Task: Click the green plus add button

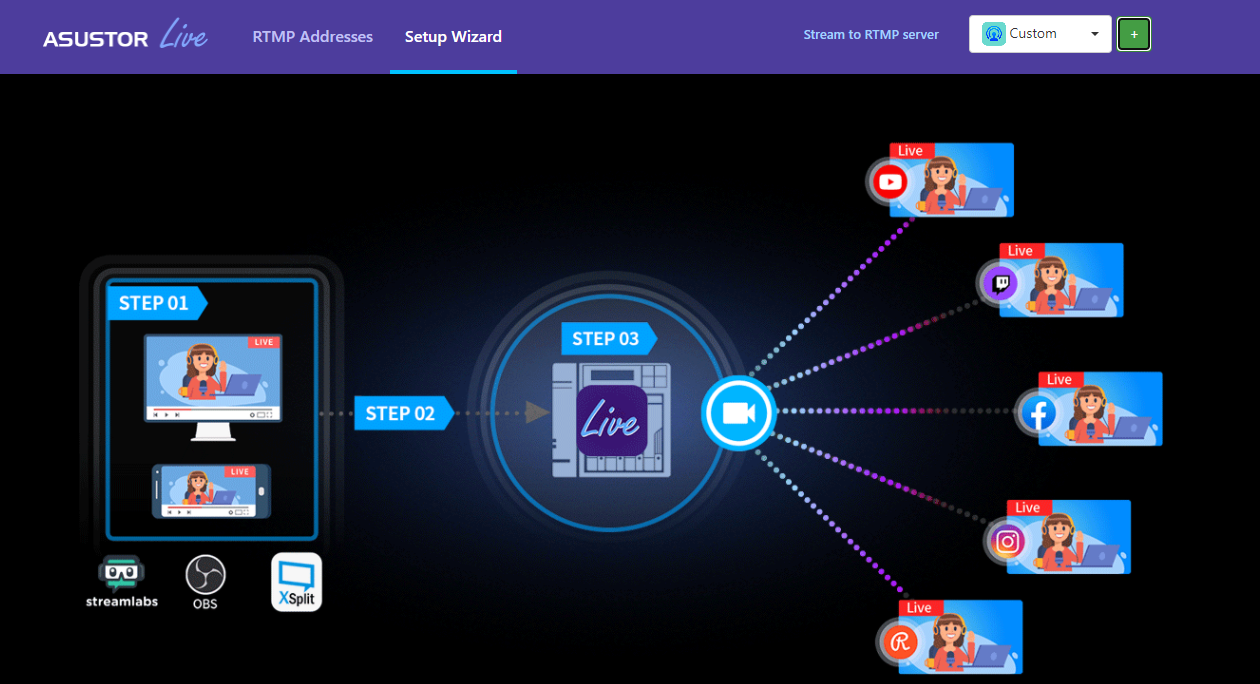Action: pyautogui.click(x=1134, y=34)
